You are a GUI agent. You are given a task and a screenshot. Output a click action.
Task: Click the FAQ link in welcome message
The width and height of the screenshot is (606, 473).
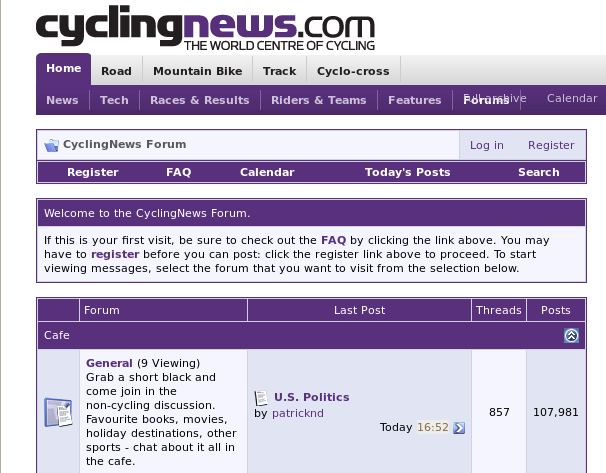(x=334, y=240)
